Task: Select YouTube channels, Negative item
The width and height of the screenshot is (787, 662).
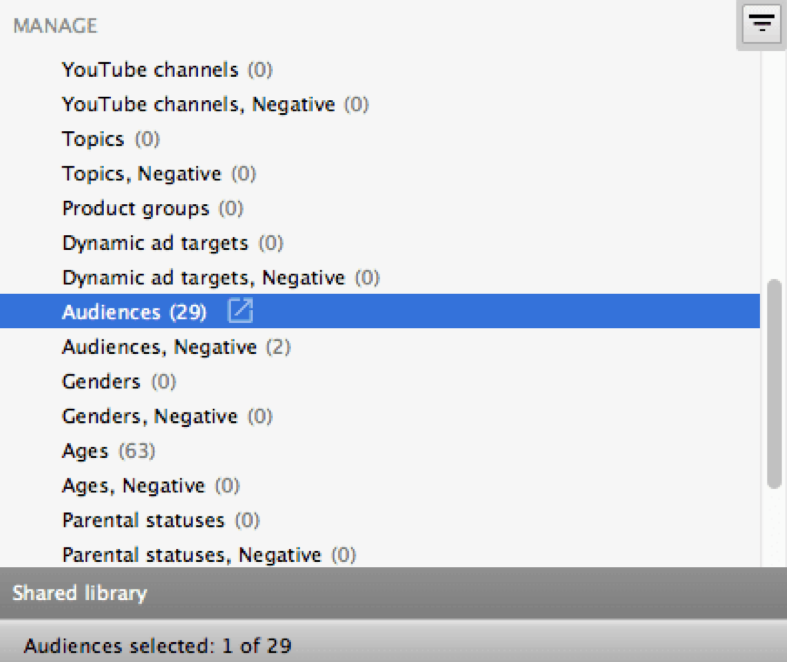Action: click(198, 104)
